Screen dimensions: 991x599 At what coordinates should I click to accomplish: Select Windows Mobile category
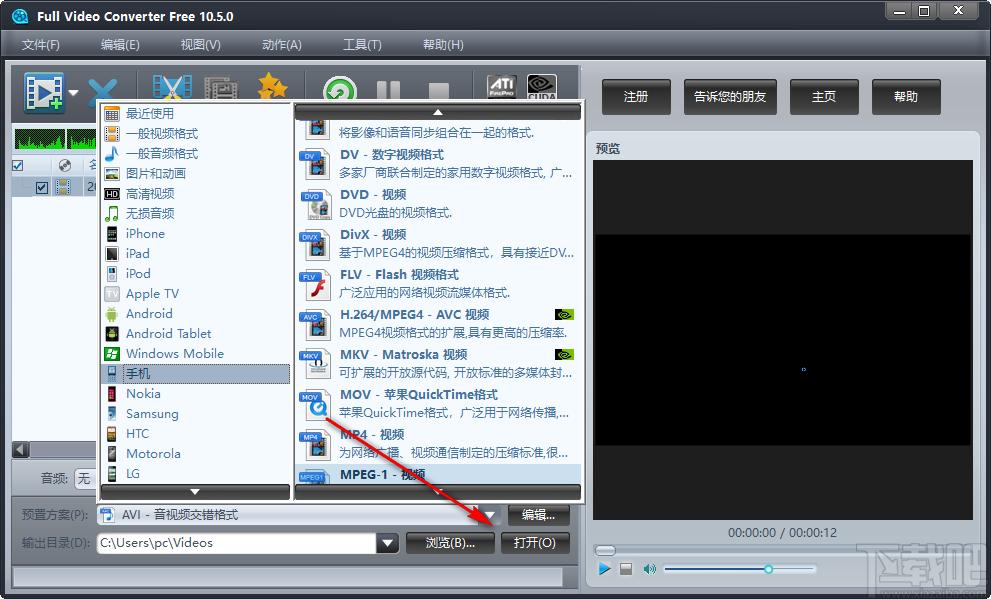195,354
